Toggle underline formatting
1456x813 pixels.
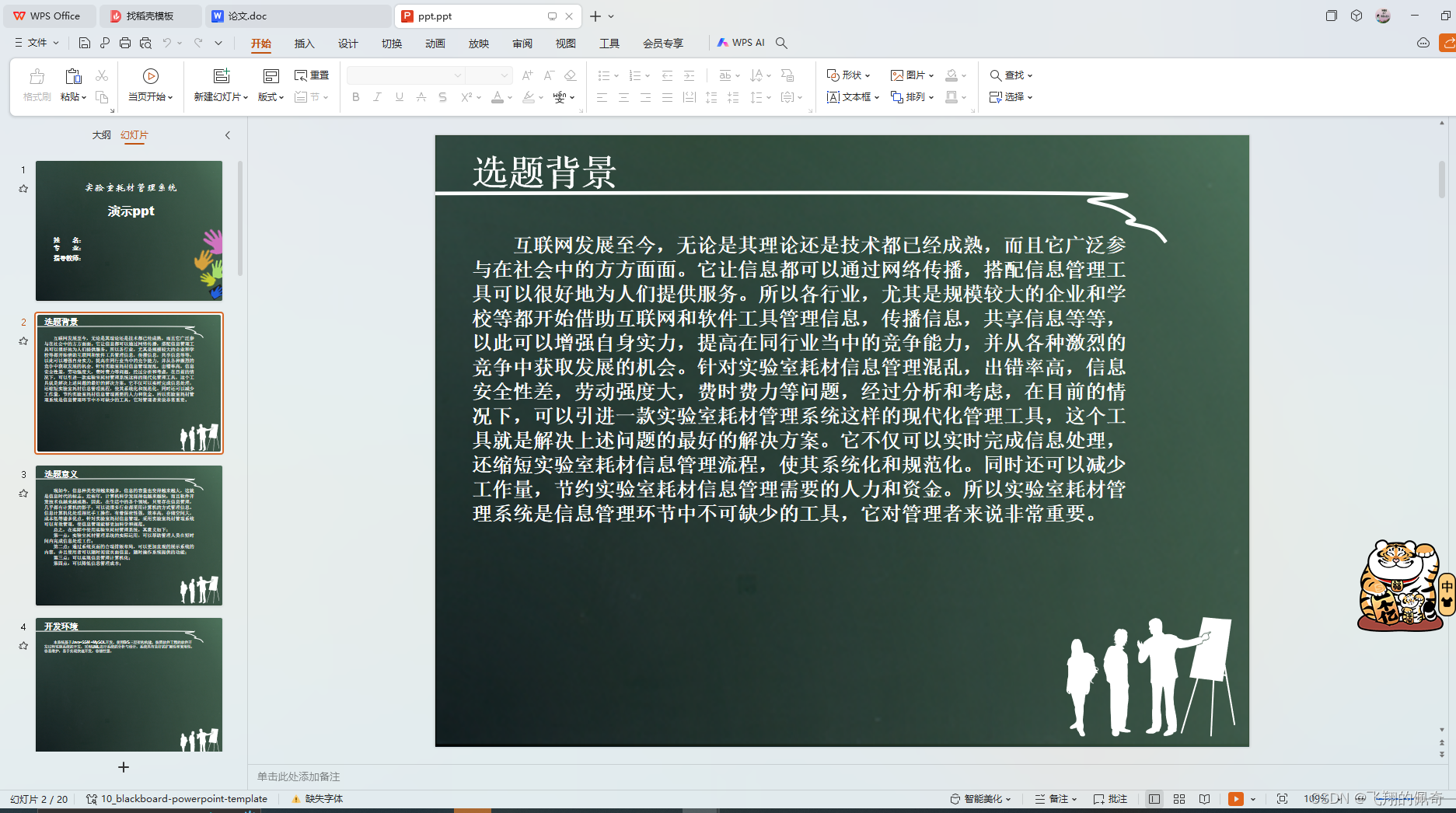point(399,97)
